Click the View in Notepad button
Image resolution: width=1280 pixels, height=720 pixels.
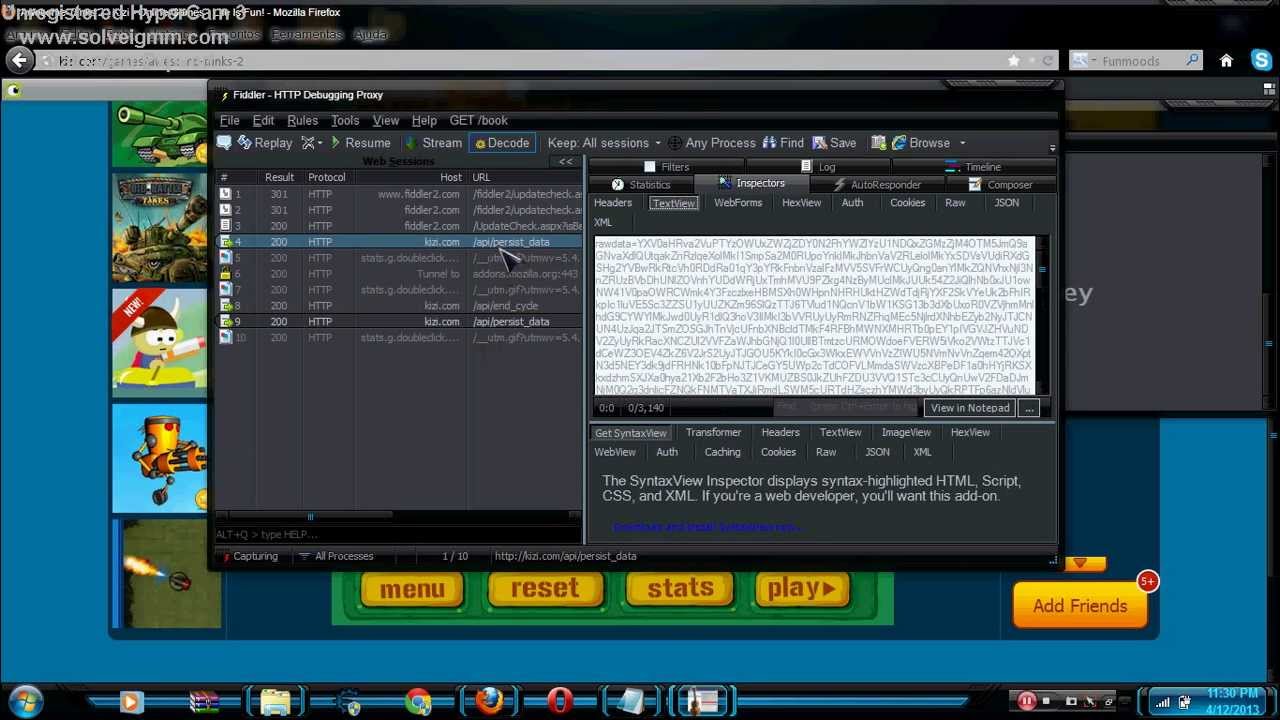click(x=970, y=408)
